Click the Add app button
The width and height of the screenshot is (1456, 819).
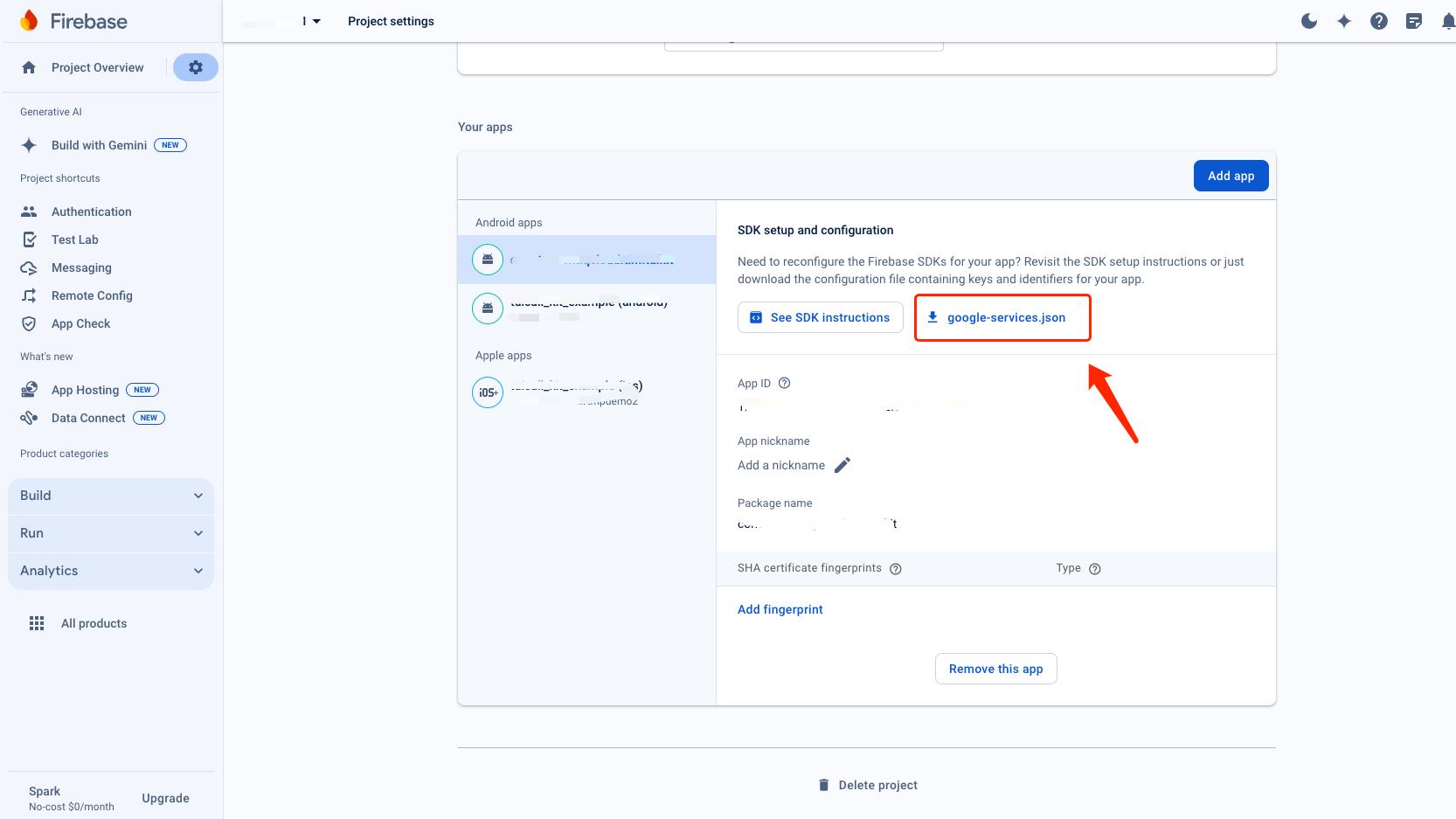click(x=1231, y=176)
